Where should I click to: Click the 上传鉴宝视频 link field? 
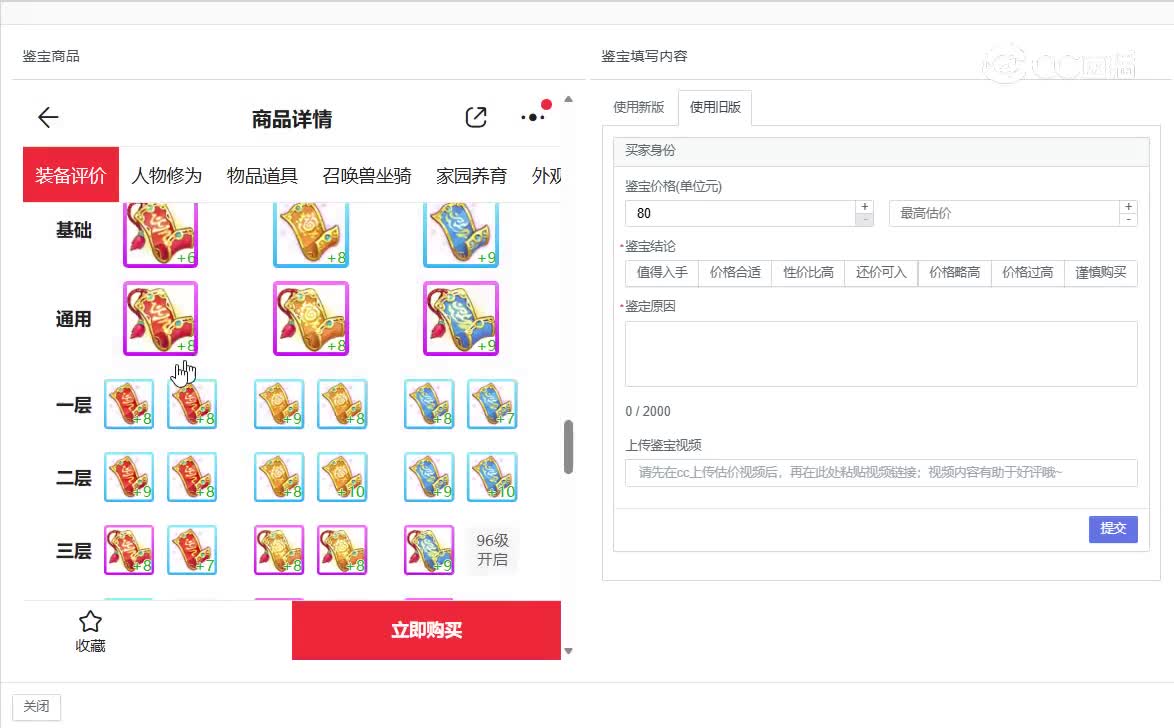pyautogui.click(x=881, y=473)
